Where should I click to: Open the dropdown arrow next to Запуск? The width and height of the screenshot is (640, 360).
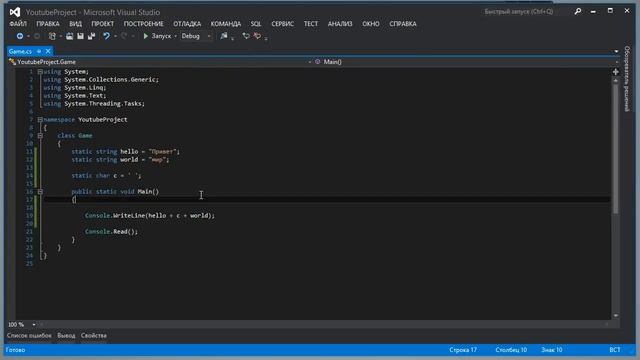176,36
